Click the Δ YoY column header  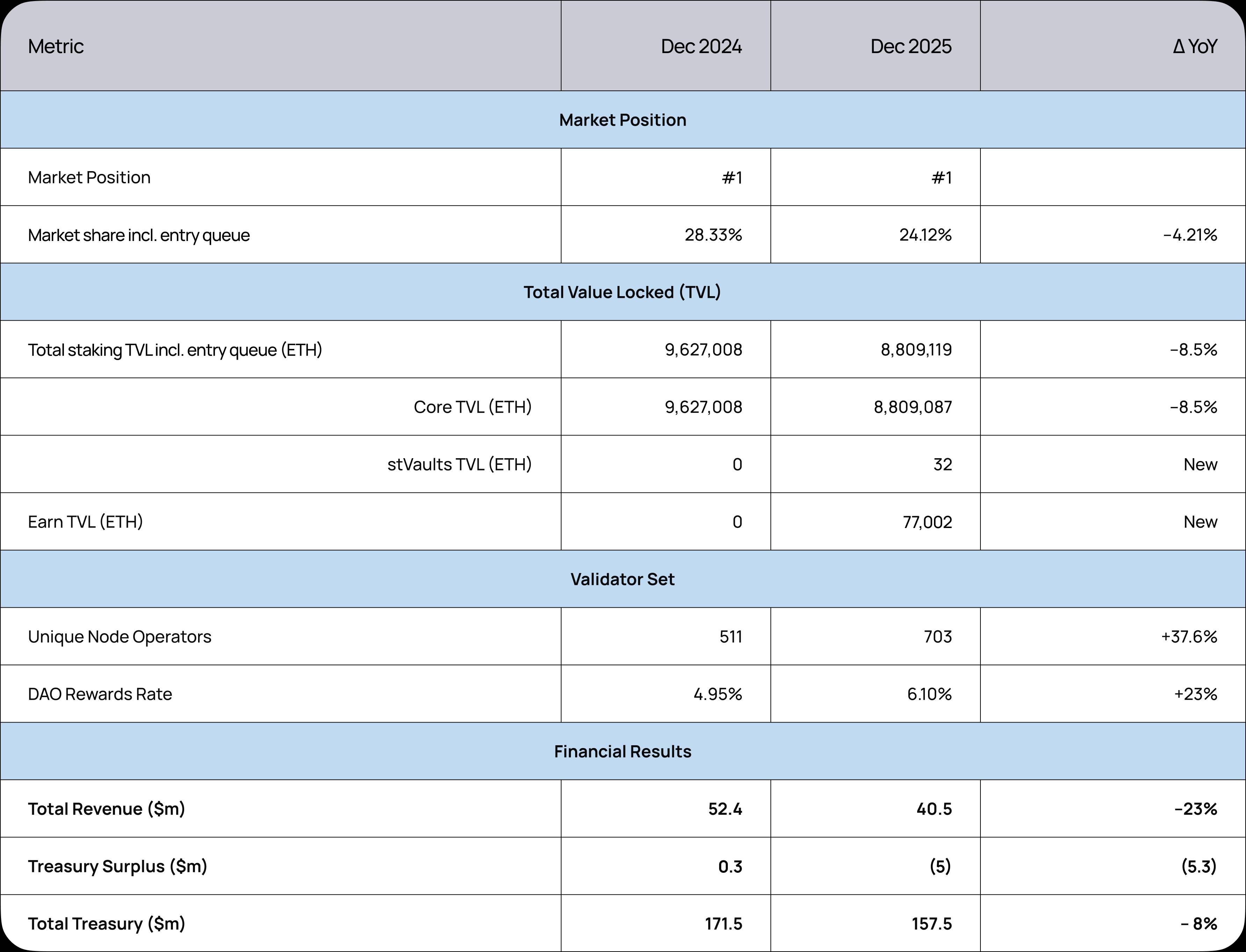(1194, 46)
